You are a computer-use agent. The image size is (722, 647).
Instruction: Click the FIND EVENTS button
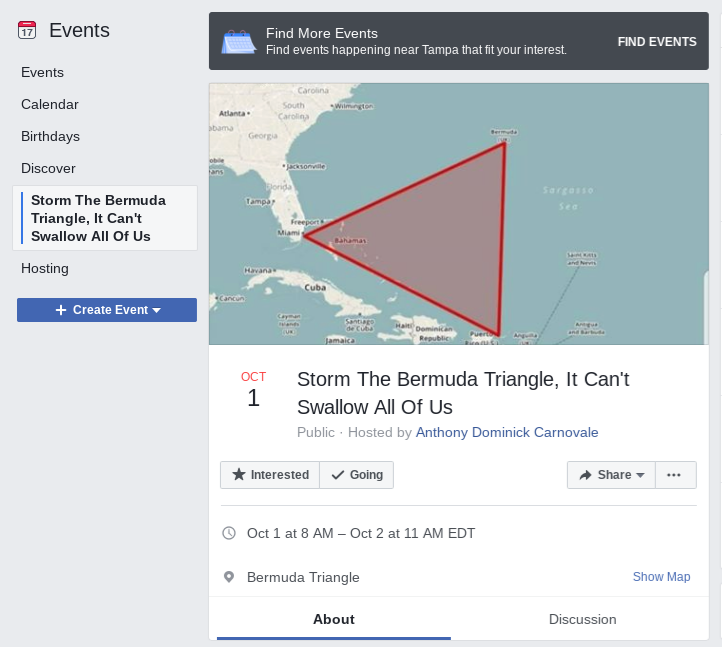[x=657, y=42]
